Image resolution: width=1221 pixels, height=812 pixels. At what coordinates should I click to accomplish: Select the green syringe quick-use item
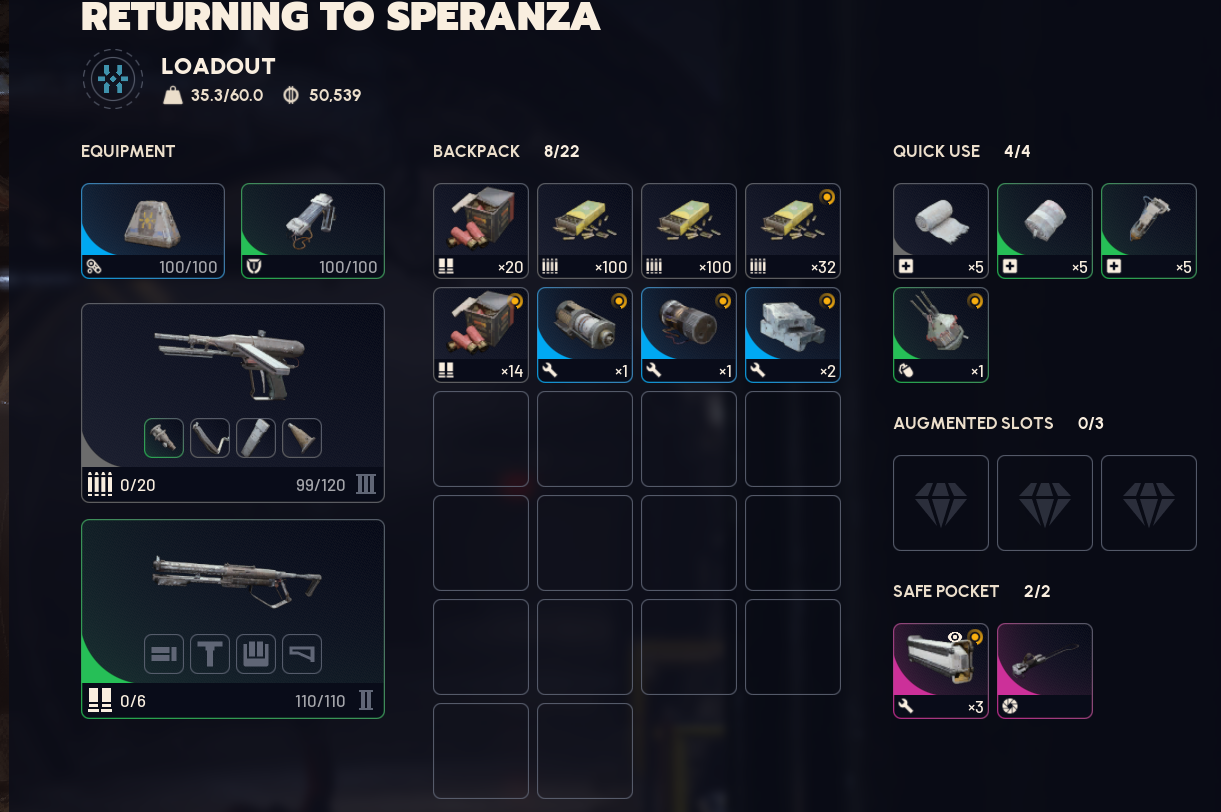tap(1149, 231)
